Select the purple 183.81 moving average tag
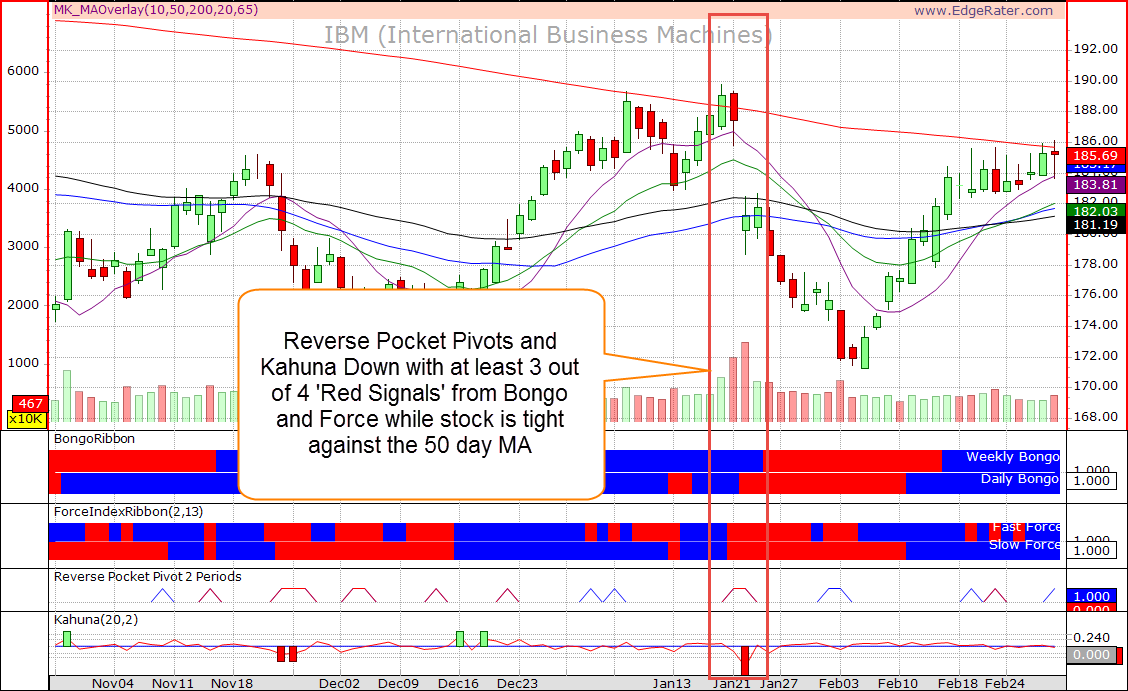1128x691 pixels. (x=1095, y=185)
